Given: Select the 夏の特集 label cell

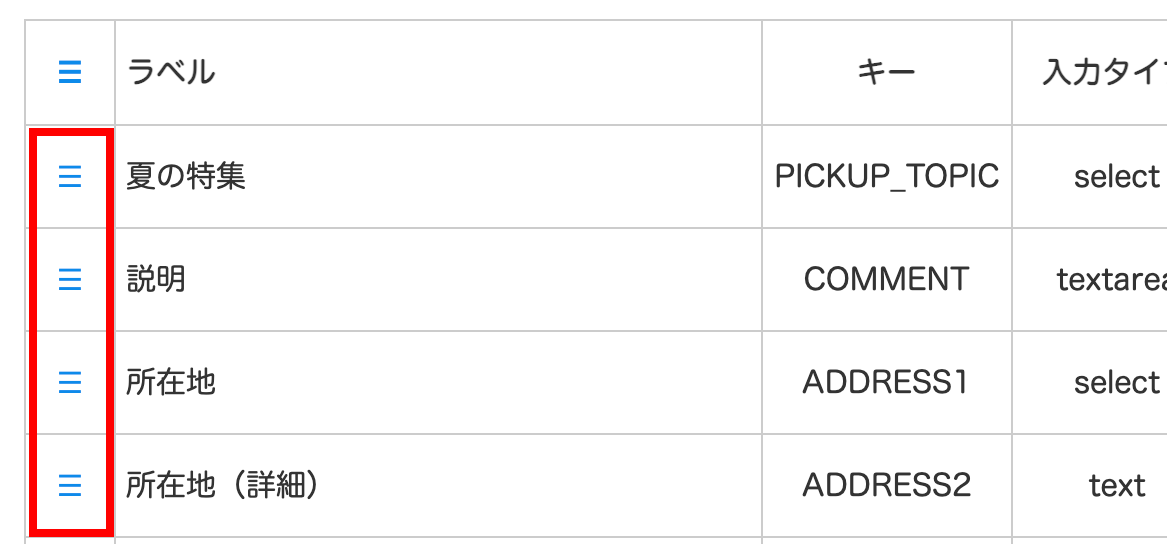Looking at the screenshot, I should [x=186, y=177].
